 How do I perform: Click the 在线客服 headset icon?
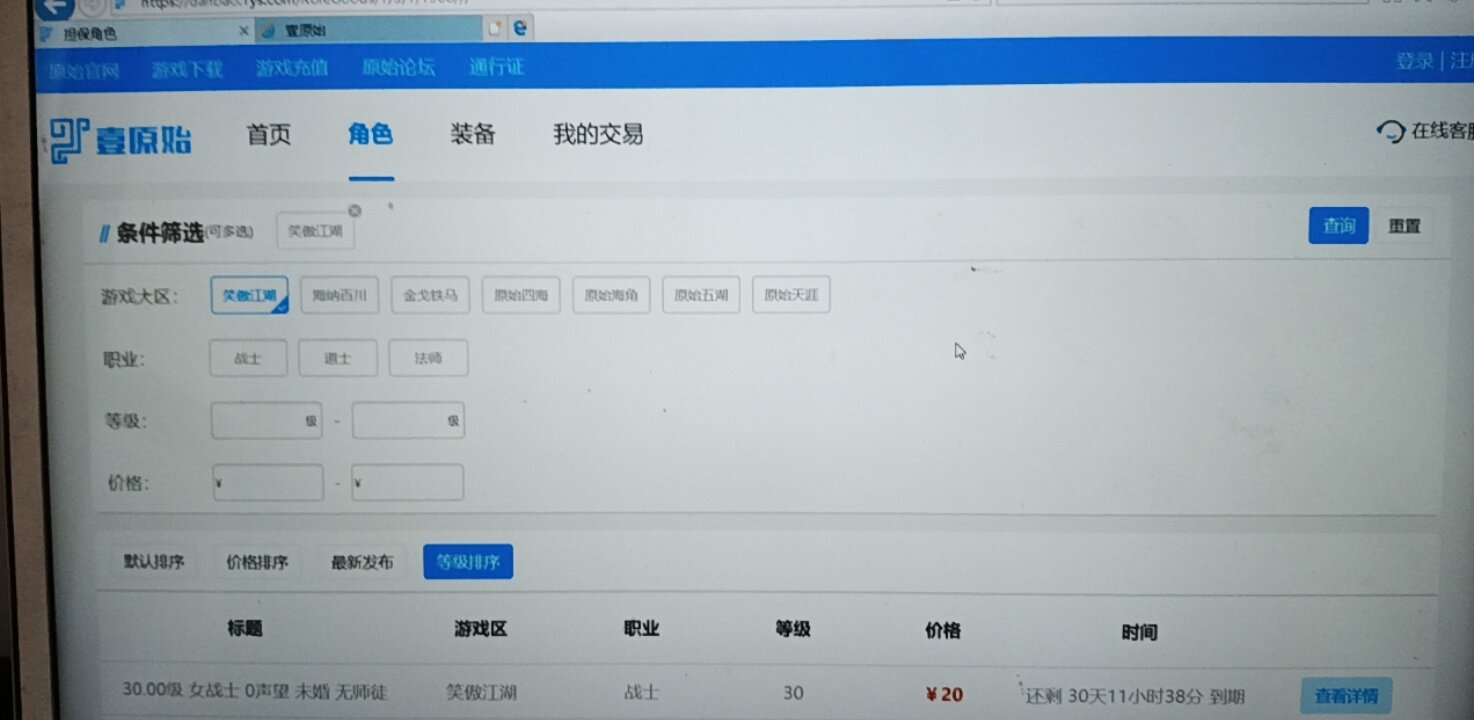1390,132
